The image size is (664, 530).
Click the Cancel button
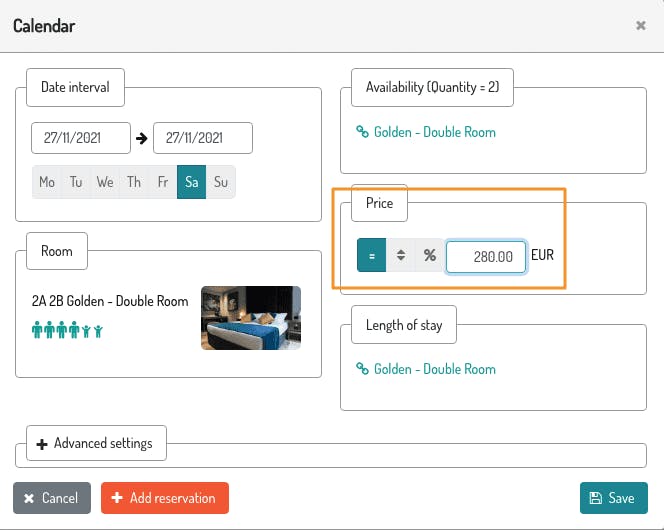(x=52, y=498)
